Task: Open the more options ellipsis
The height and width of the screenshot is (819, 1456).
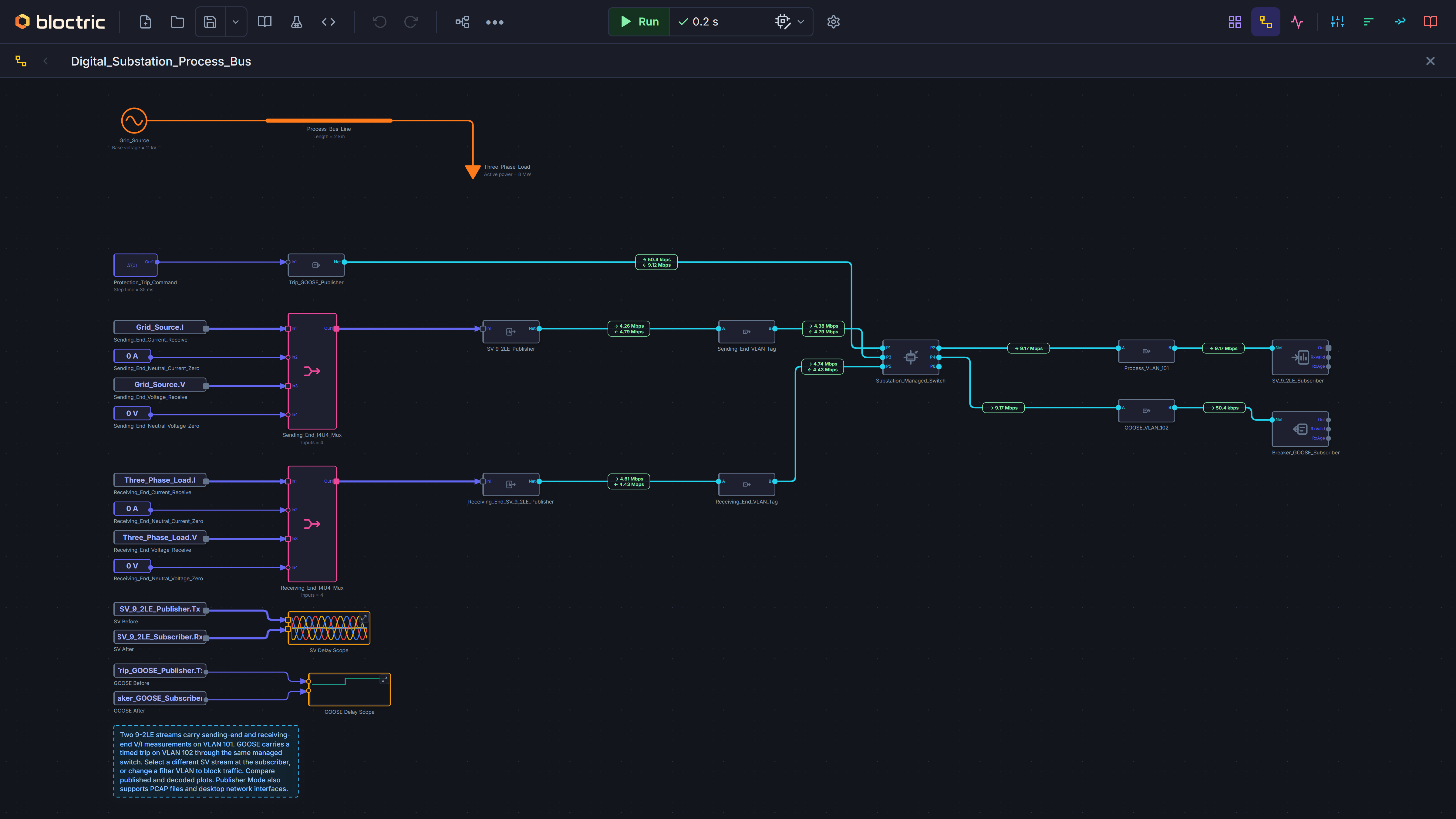Action: point(494,22)
